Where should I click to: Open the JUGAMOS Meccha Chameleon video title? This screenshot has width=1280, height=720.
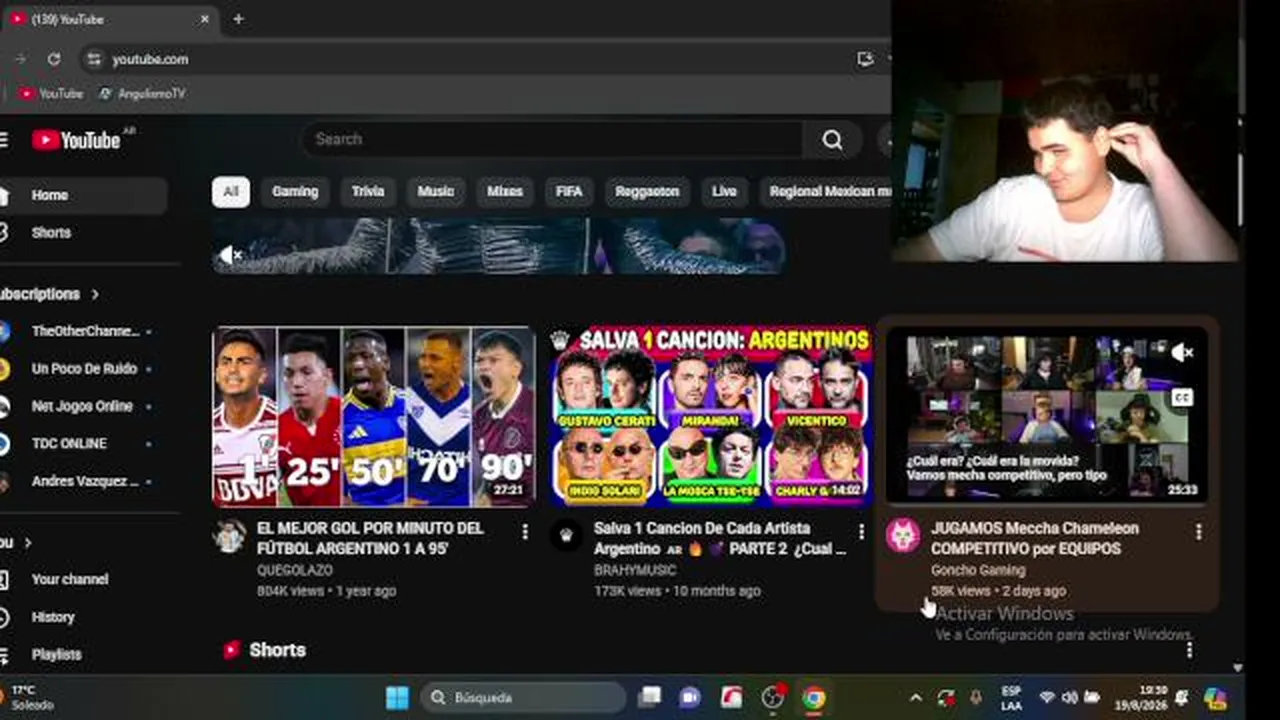pos(1035,538)
